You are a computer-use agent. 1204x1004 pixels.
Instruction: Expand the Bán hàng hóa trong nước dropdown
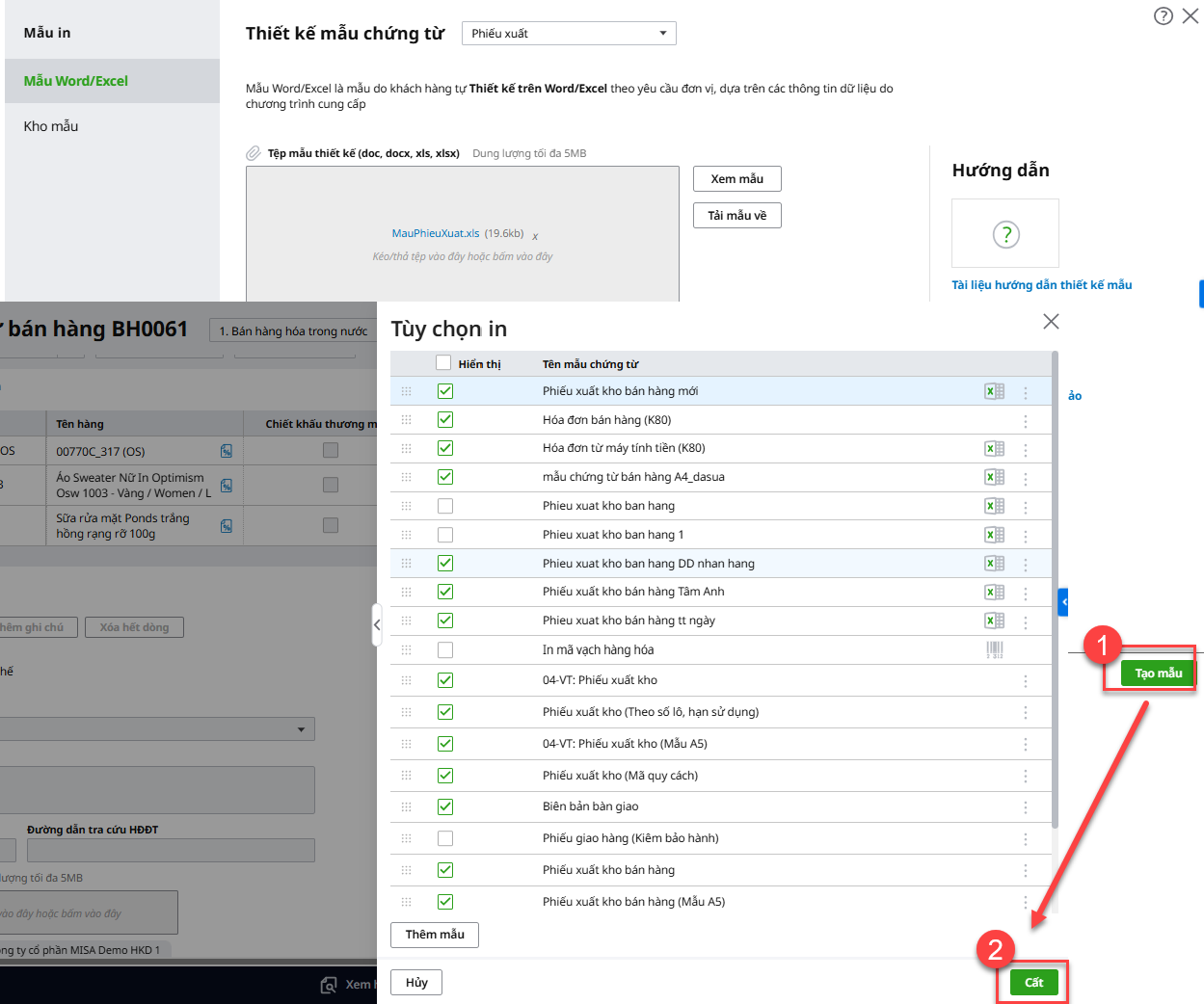(293, 331)
